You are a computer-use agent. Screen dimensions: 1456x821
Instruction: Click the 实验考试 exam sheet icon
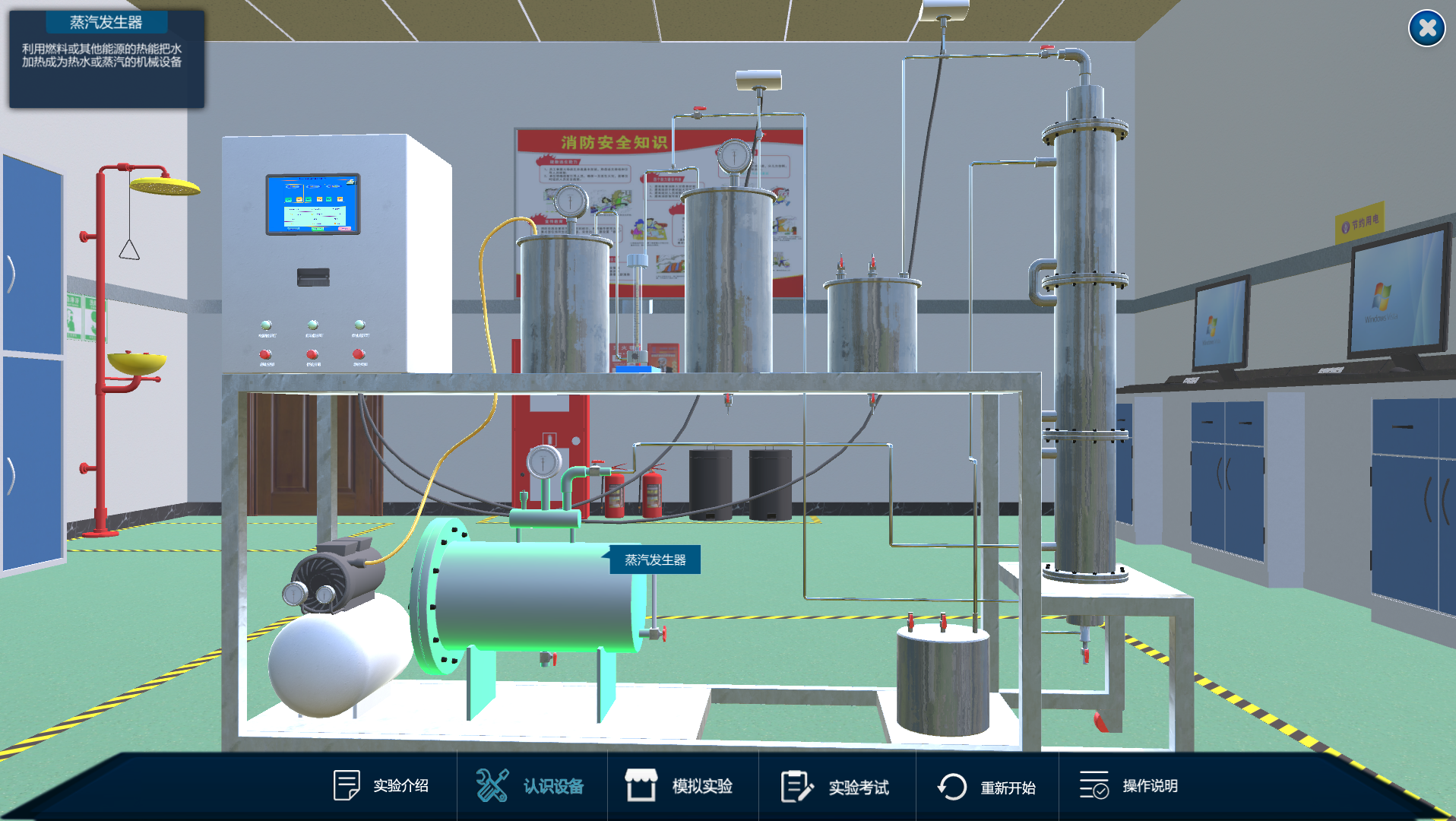pyautogui.click(x=796, y=786)
